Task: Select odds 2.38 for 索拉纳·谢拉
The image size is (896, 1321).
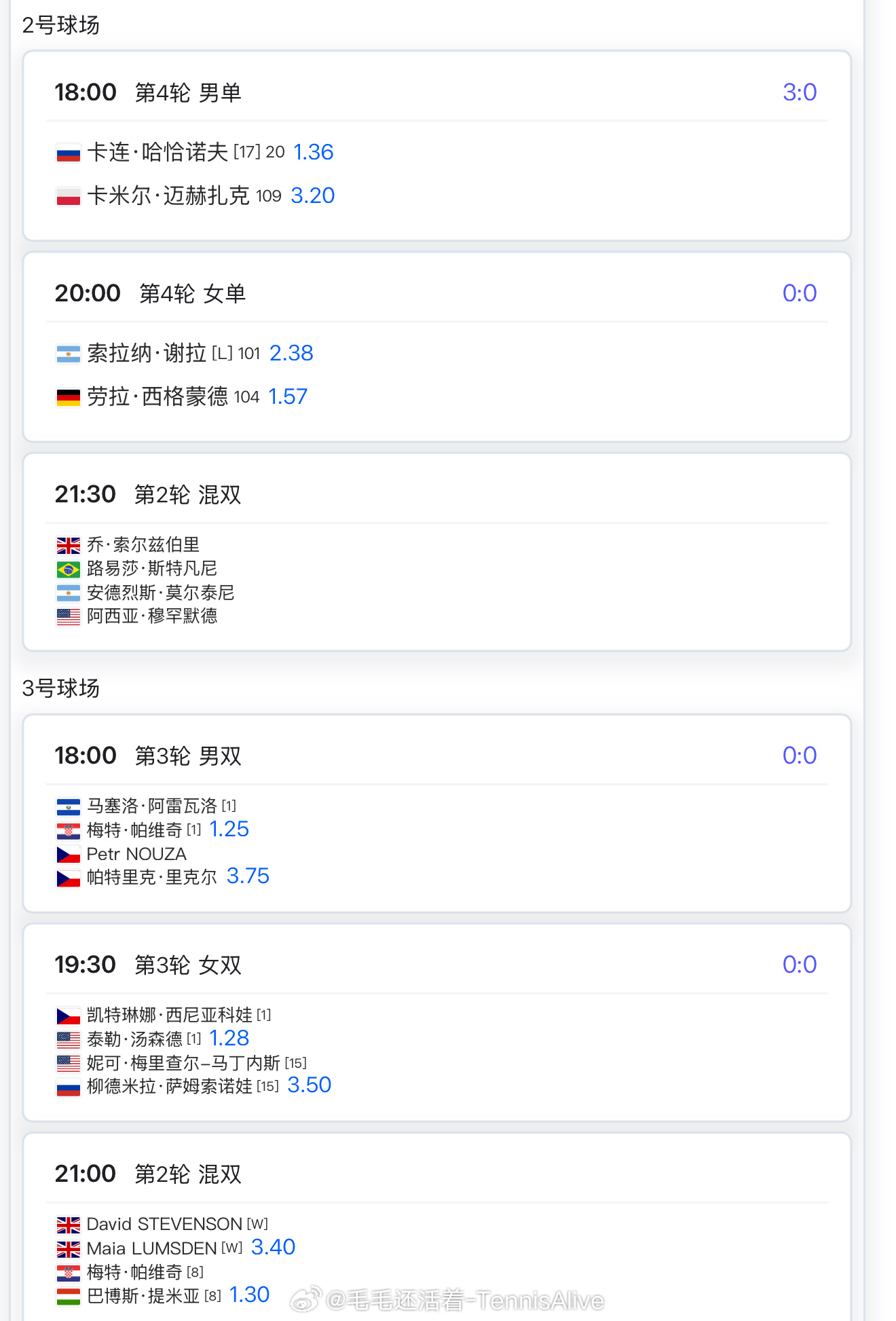Action: (291, 353)
